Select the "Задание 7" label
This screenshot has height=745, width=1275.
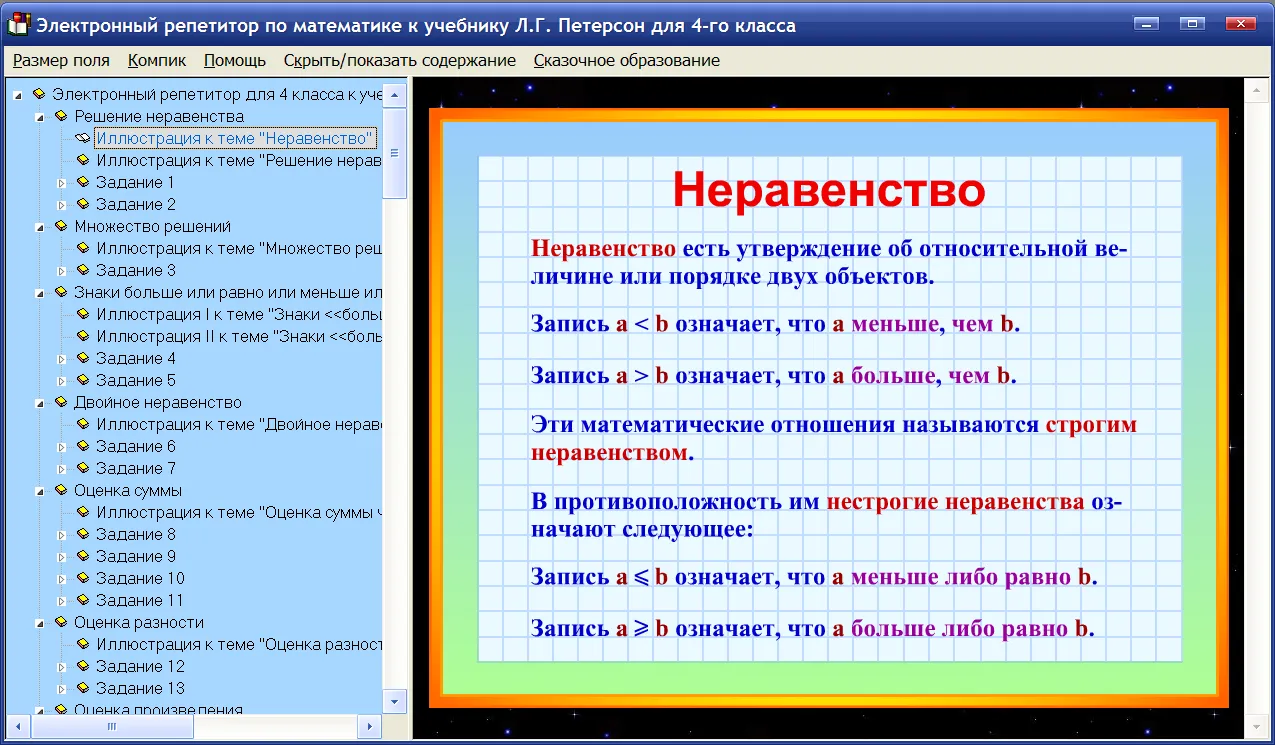point(136,468)
